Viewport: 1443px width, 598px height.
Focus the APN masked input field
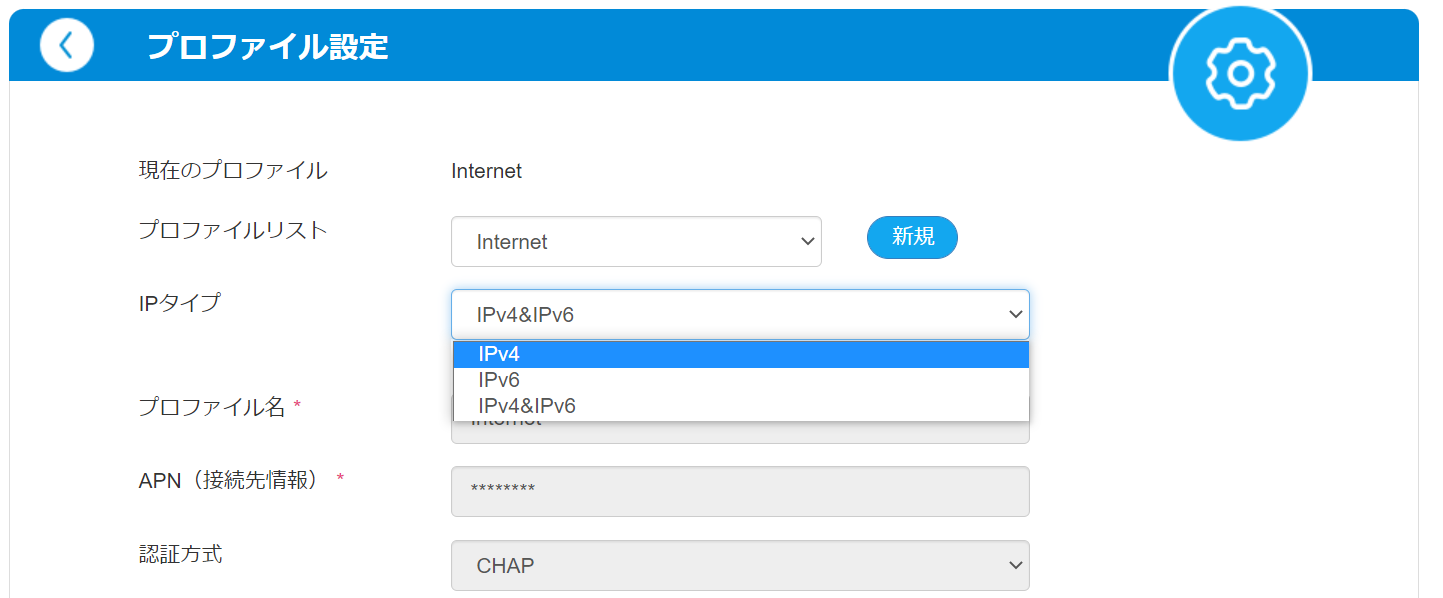pyautogui.click(x=740, y=491)
